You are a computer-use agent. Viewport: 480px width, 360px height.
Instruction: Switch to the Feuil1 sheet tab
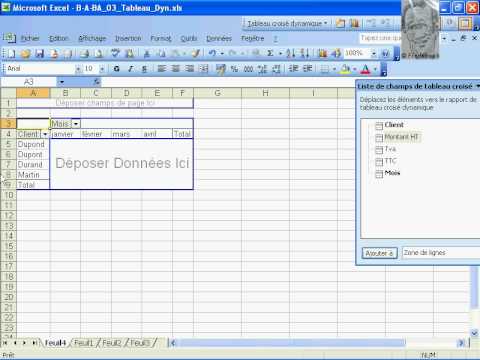click(x=83, y=343)
